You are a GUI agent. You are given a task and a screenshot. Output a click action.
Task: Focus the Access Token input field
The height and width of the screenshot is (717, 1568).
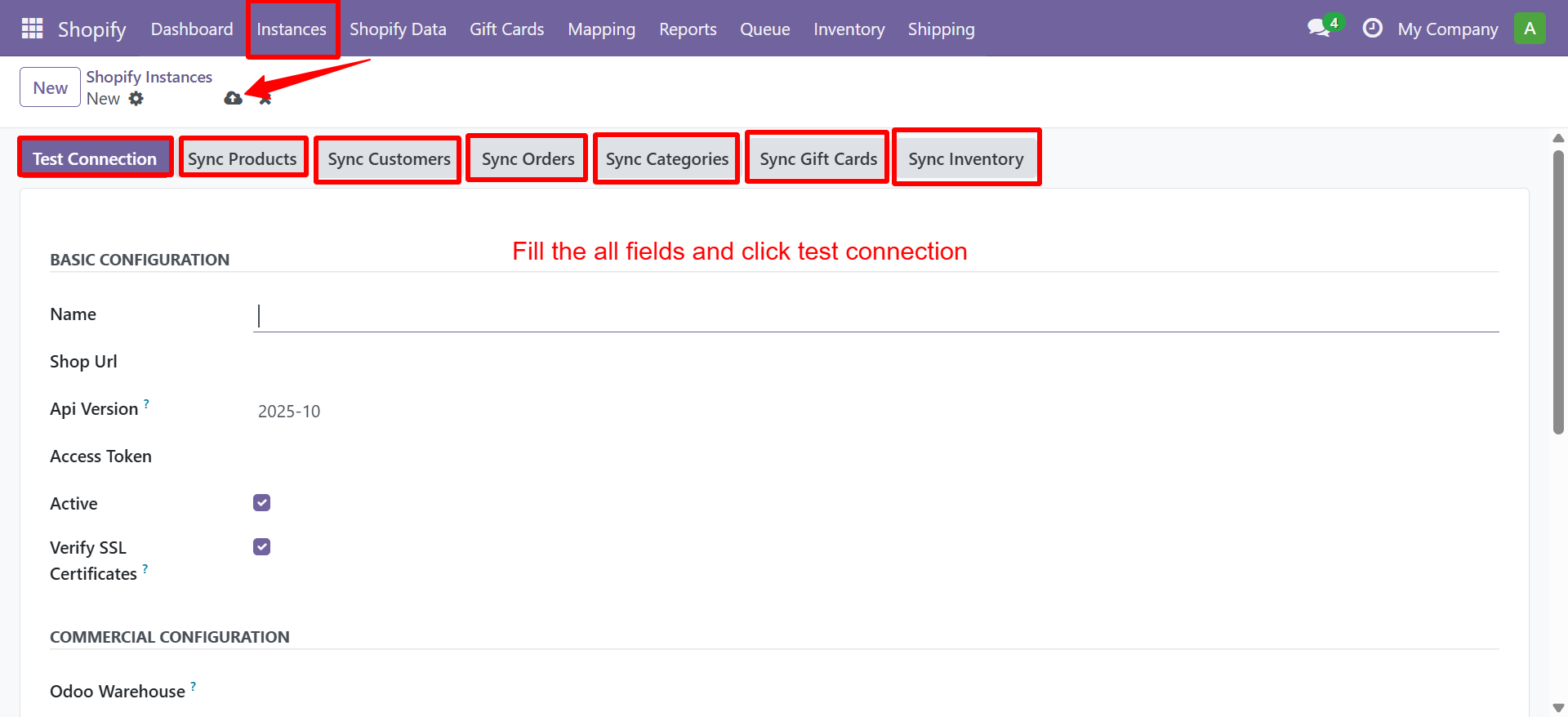tap(876, 456)
